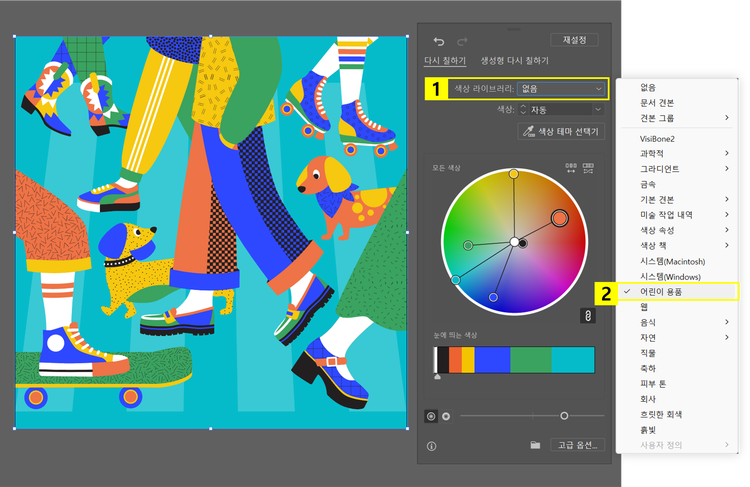Choose VisiBone2 in the library menu

[x=657, y=139]
